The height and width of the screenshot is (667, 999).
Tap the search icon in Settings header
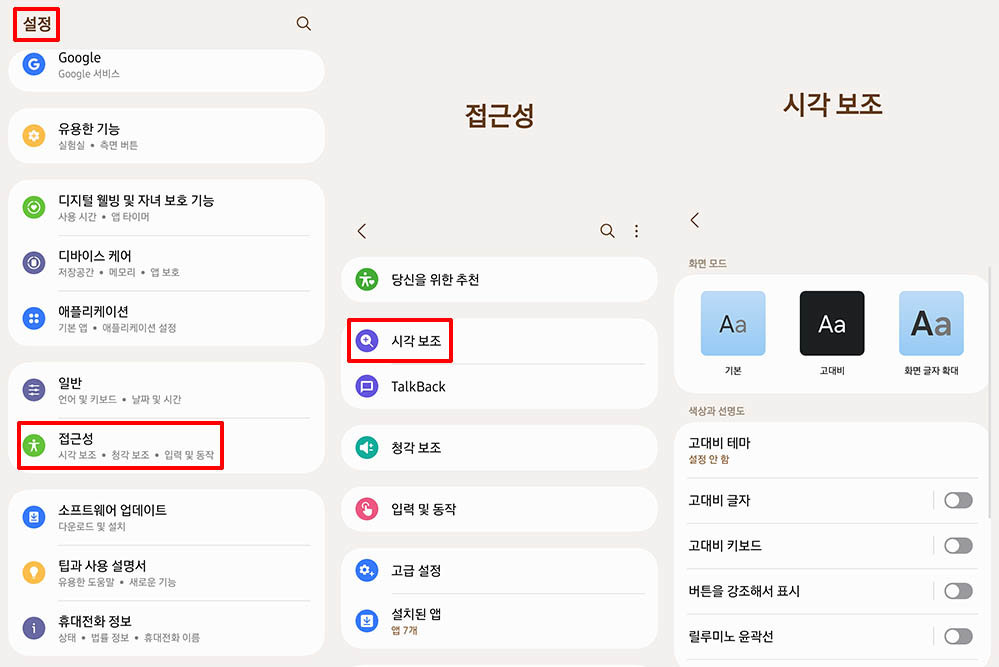click(x=304, y=24)
